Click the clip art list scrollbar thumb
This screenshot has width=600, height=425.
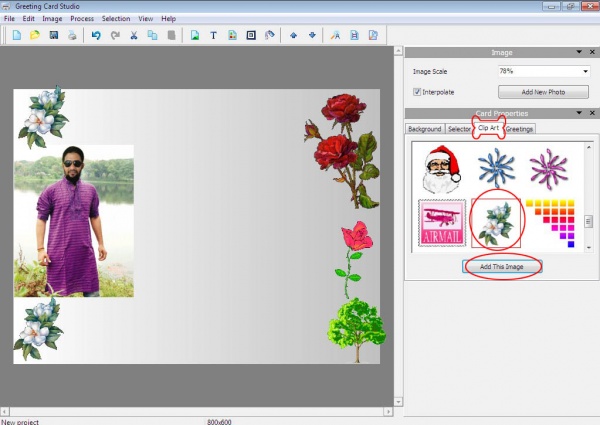(x=588, y=221)
